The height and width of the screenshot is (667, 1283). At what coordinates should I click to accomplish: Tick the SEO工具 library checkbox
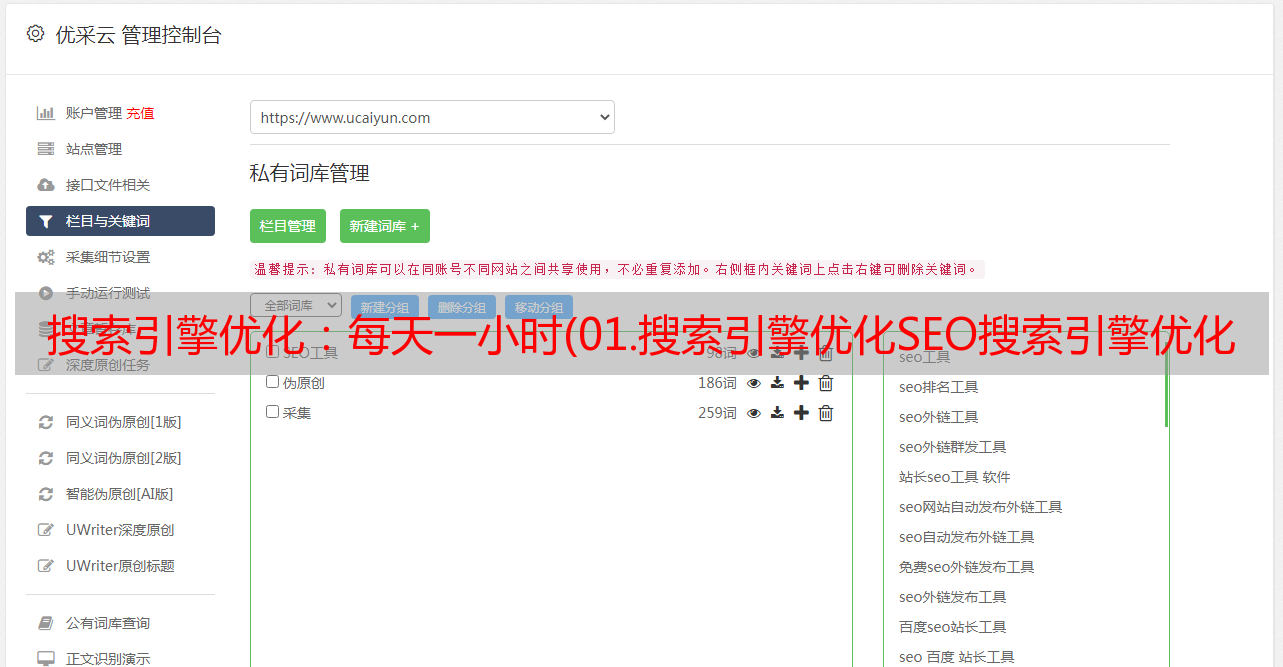coord(272,352)
